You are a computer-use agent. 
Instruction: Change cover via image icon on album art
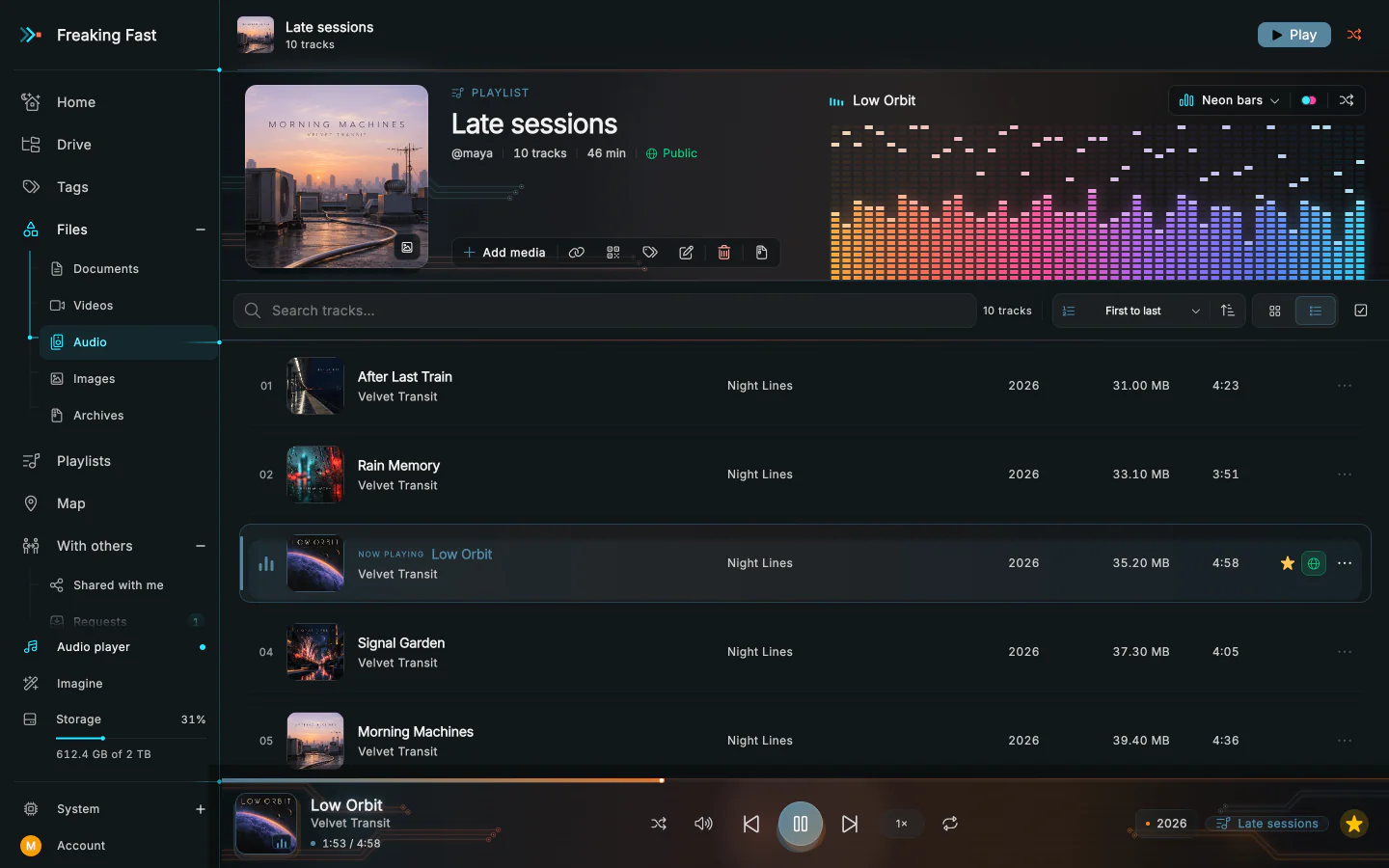(407, 248)
